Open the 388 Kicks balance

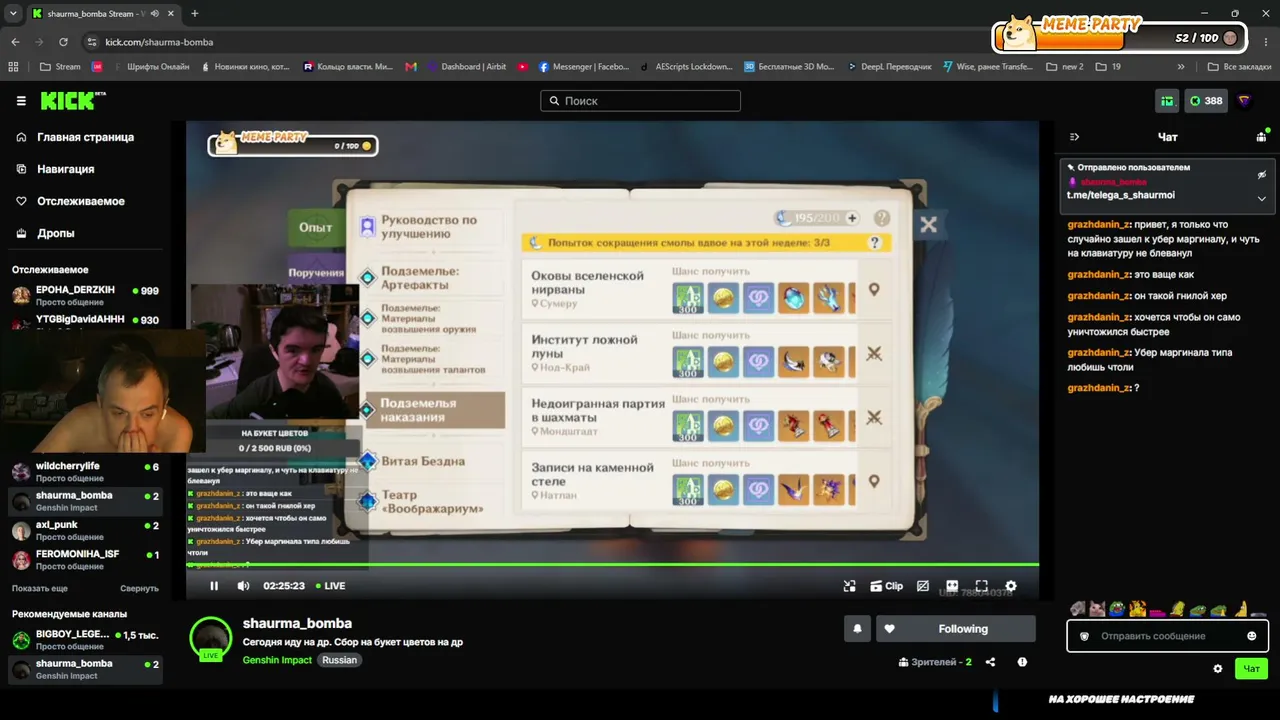tap(1206, 101)
